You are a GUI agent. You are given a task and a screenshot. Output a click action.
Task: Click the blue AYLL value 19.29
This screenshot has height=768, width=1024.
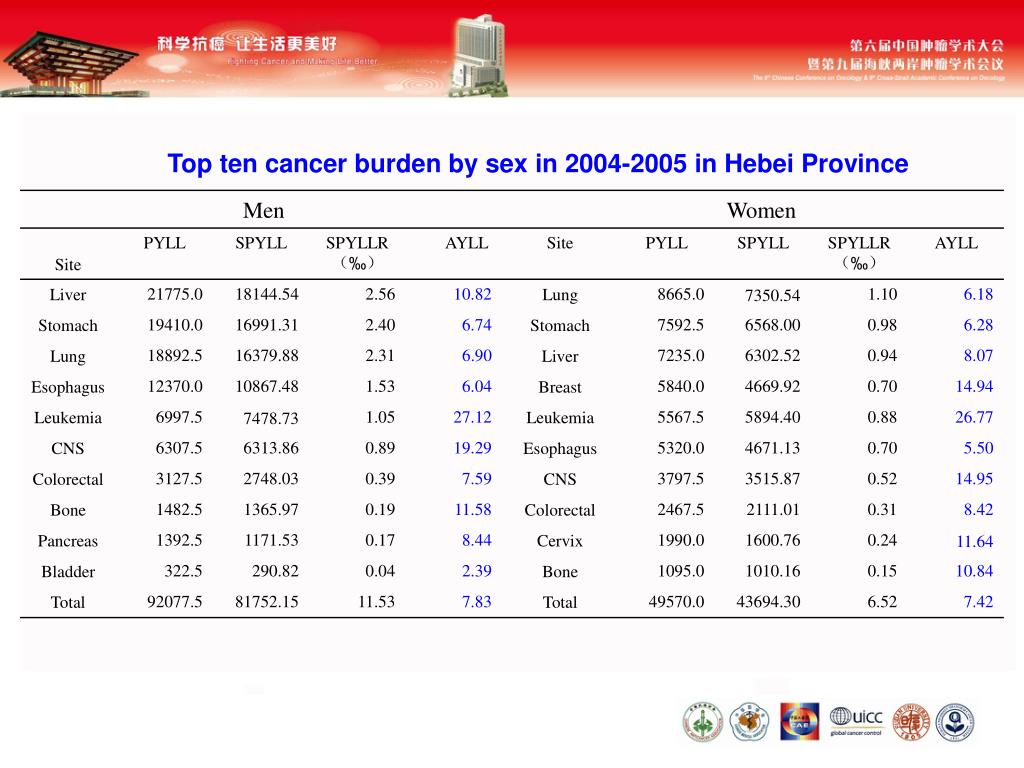pos(472,448)
